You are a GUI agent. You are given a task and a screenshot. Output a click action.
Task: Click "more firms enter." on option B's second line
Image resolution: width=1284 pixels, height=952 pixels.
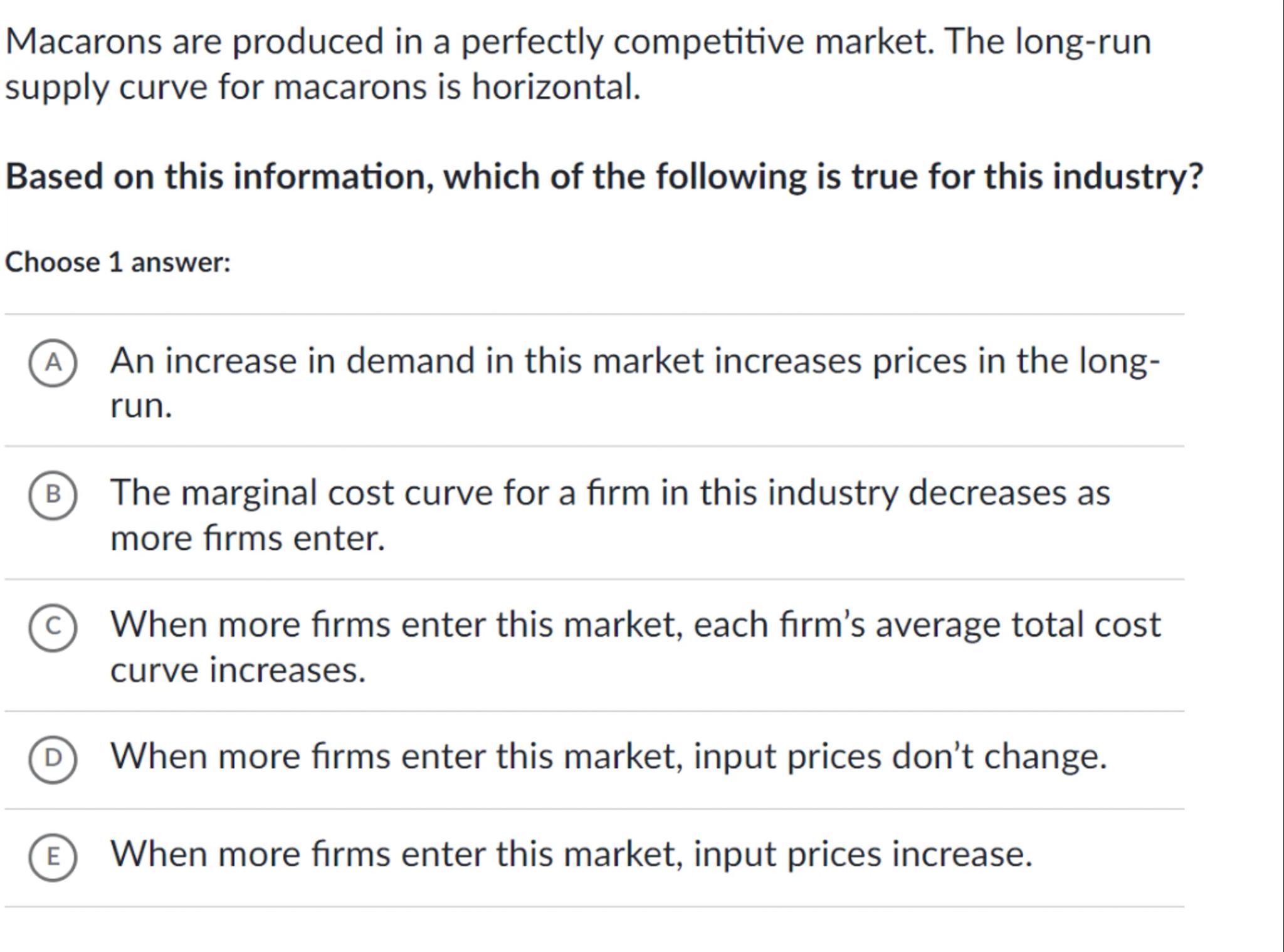(247, 538)
